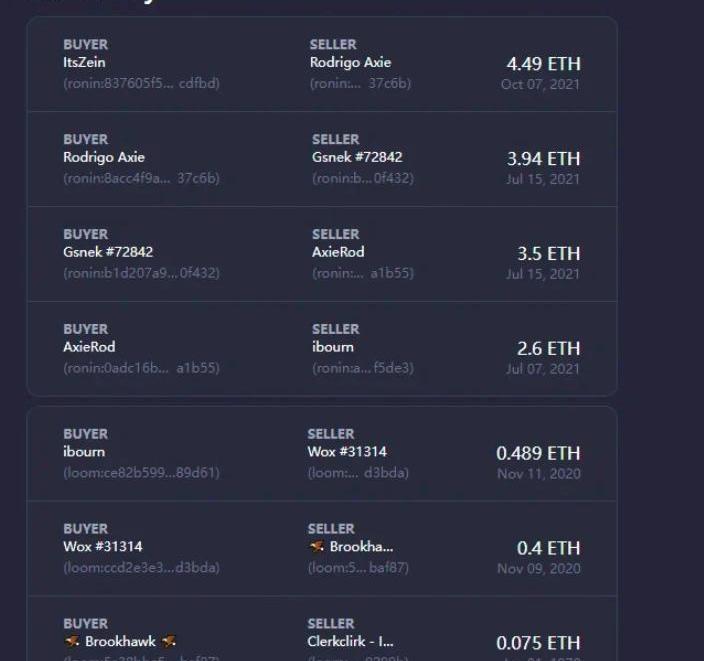The height and width of the screenshot is (661, 704).
Task: Select the 3.94 ETH transaction
Action: tap(543, 159)
